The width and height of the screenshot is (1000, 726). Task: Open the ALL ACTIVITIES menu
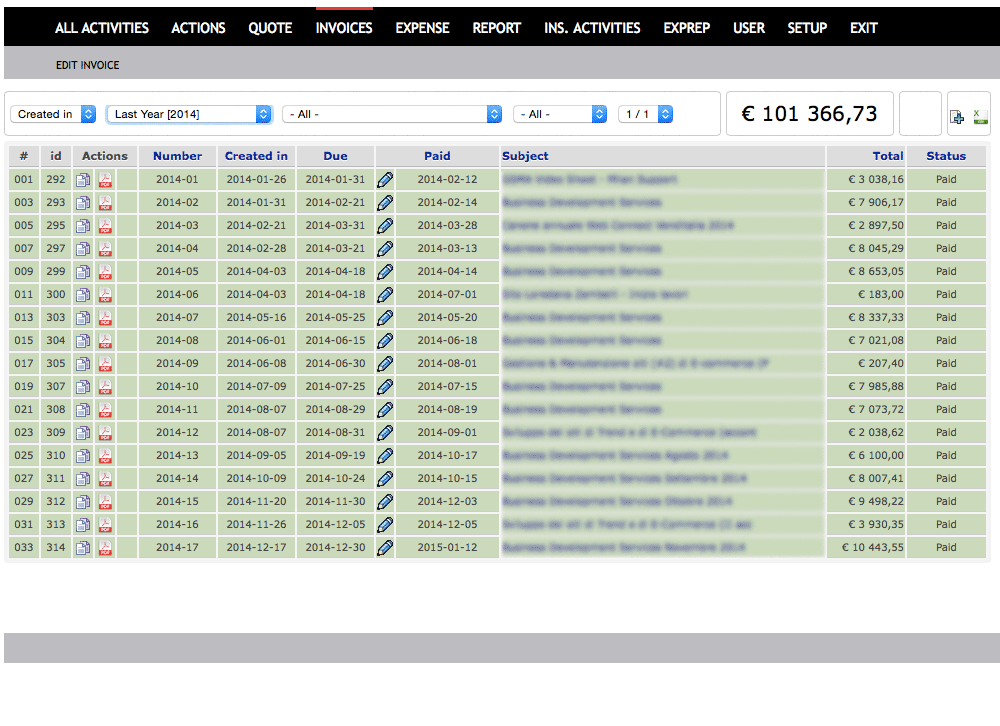(101, 28)
